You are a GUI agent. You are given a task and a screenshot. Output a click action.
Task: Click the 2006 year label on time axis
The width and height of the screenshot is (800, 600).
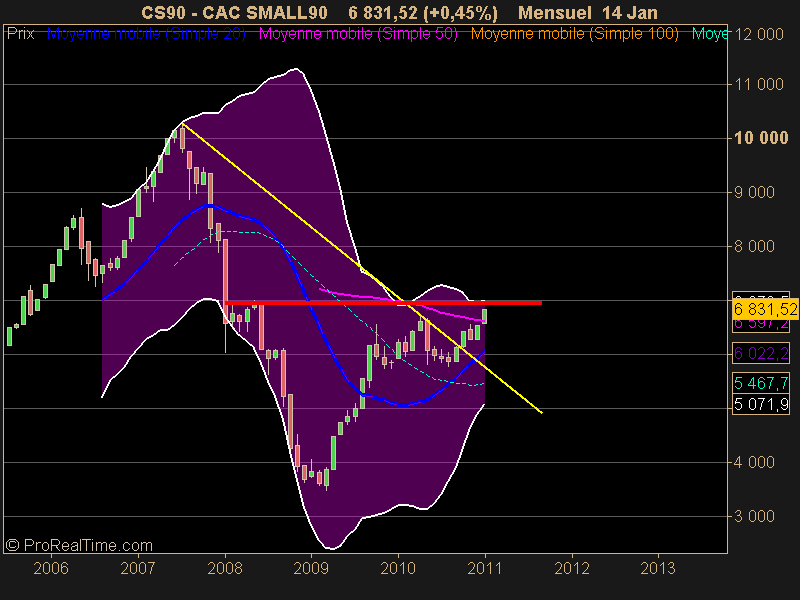tap(51, 568)
